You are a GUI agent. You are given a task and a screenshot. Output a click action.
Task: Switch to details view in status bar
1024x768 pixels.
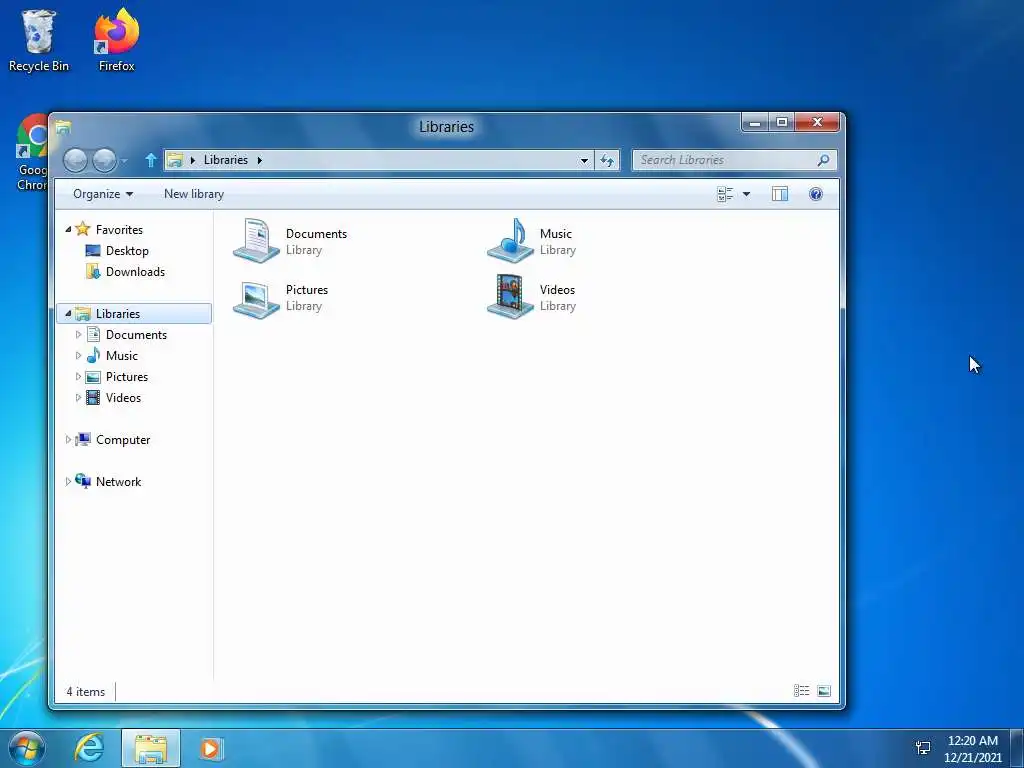coord(801,691)
